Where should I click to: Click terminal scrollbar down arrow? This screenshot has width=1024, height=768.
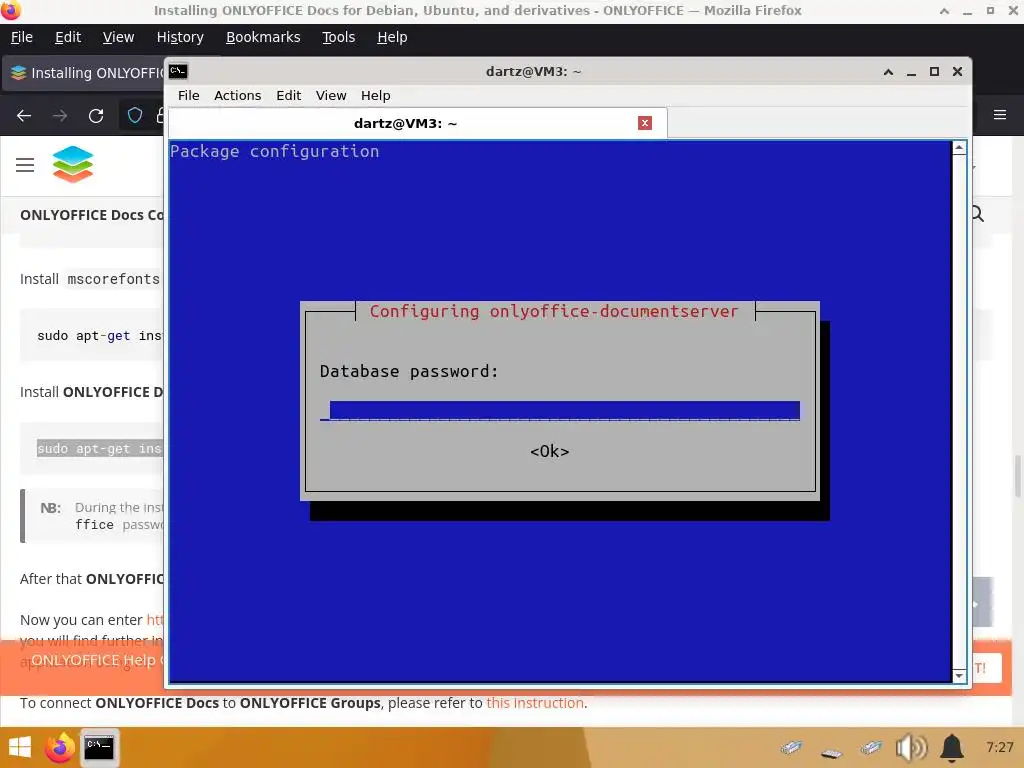(x=959, y=675)
